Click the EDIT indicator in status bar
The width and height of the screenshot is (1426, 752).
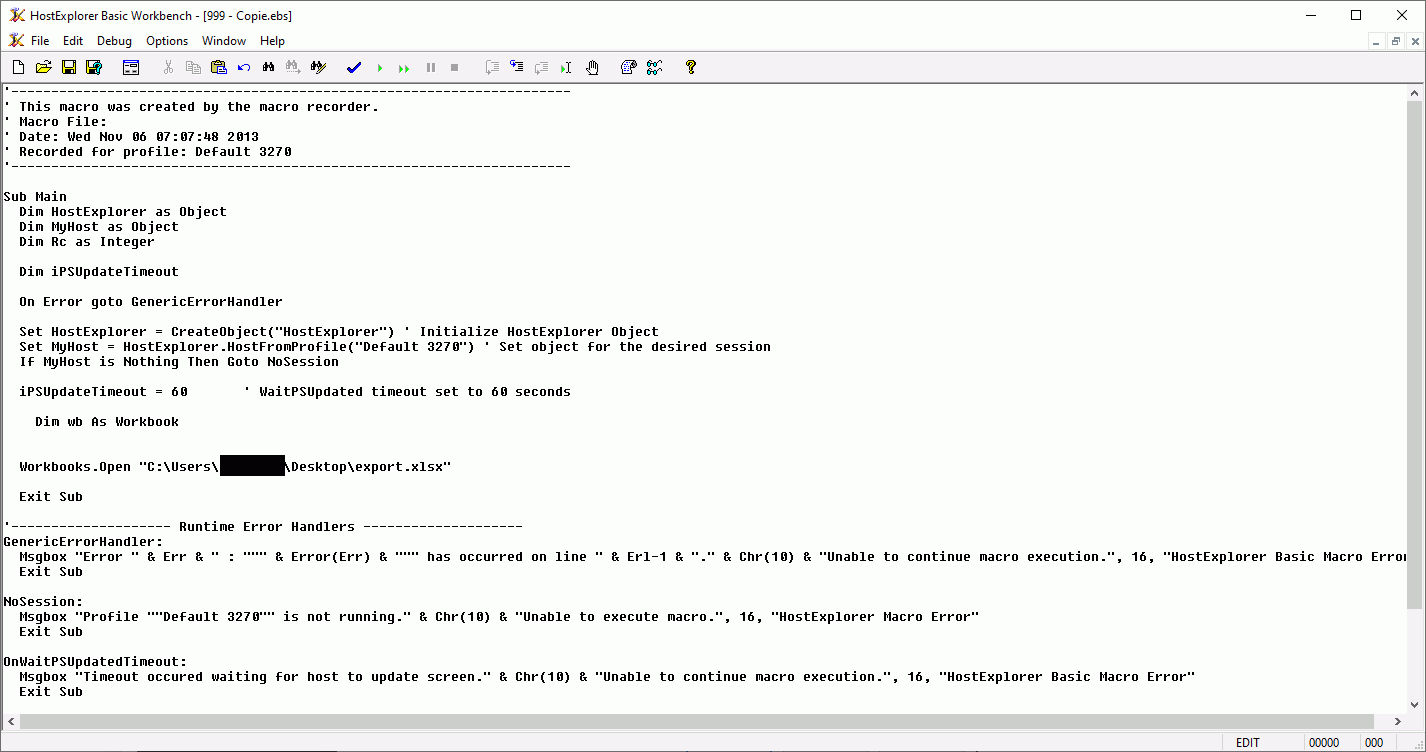1248,743
